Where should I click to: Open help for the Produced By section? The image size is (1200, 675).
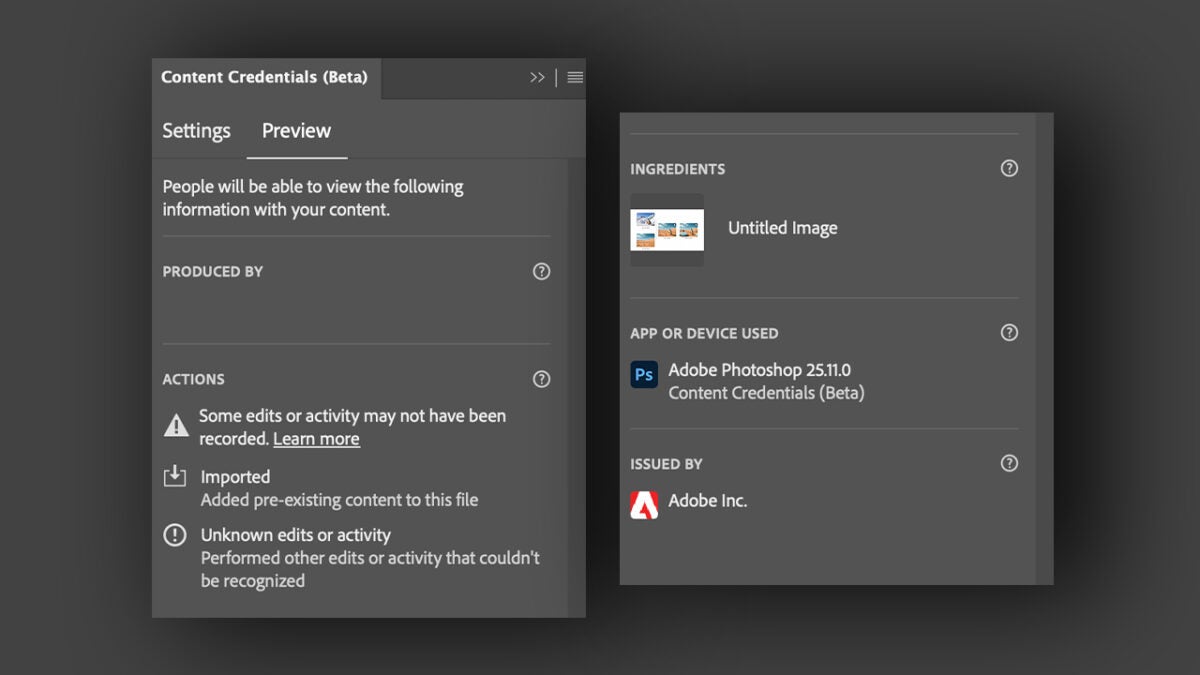[541, 272]
